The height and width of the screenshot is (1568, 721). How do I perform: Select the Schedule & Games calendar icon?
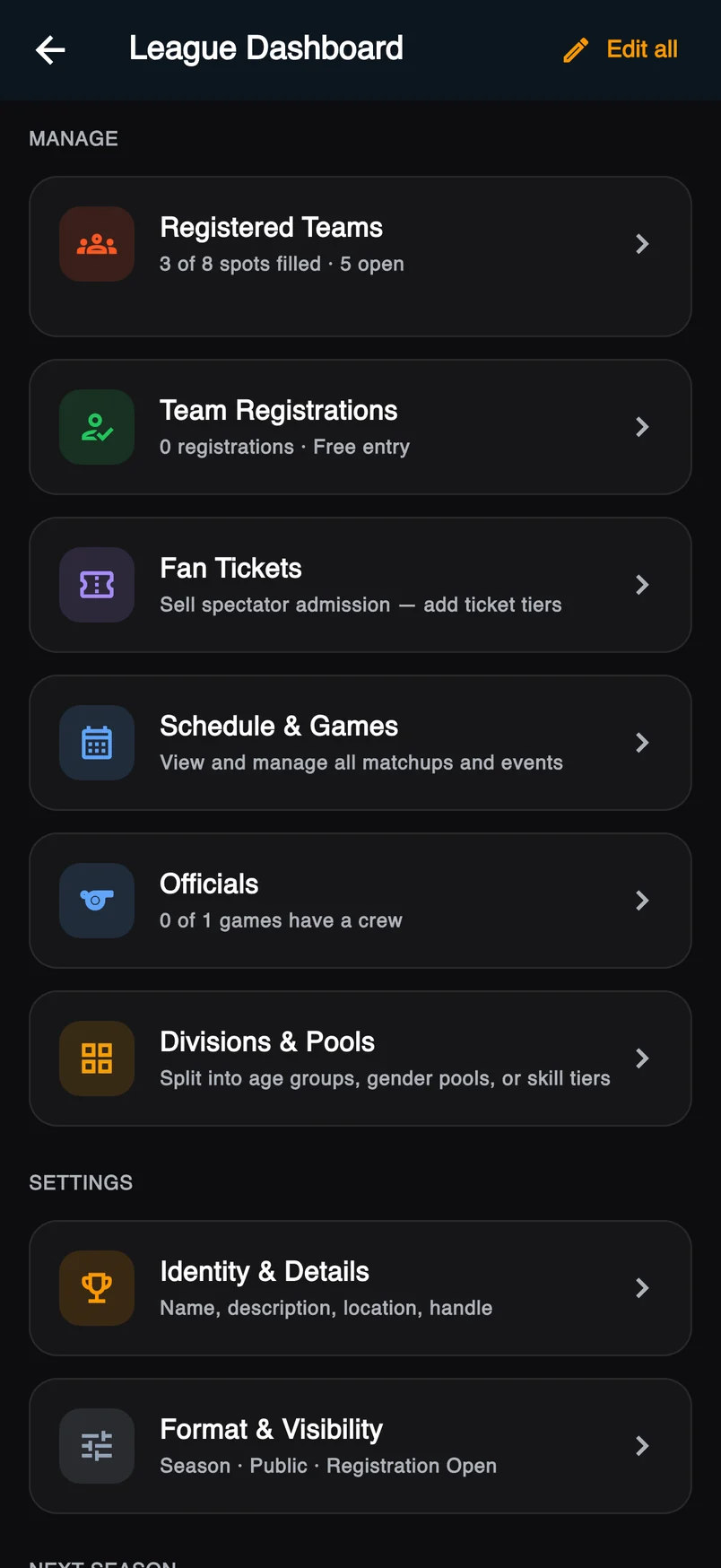click(97, 743)
